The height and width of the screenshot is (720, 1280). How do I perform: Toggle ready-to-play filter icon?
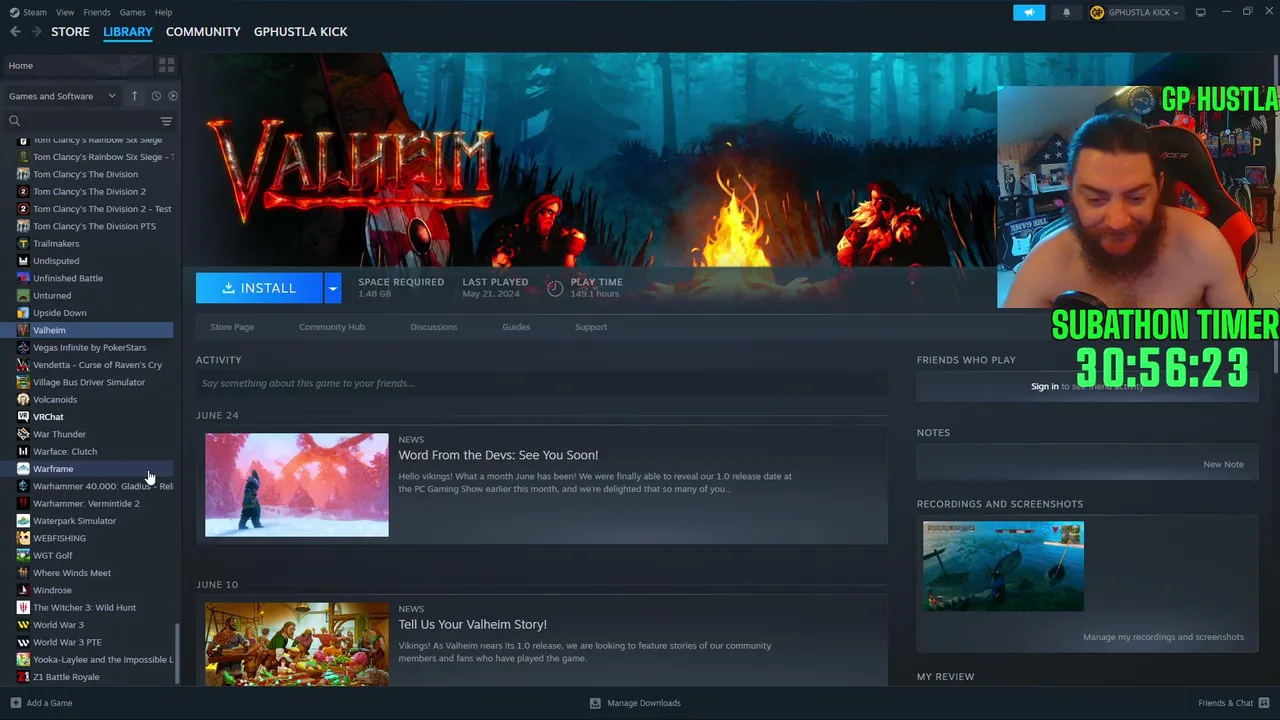tap(173, 96)
